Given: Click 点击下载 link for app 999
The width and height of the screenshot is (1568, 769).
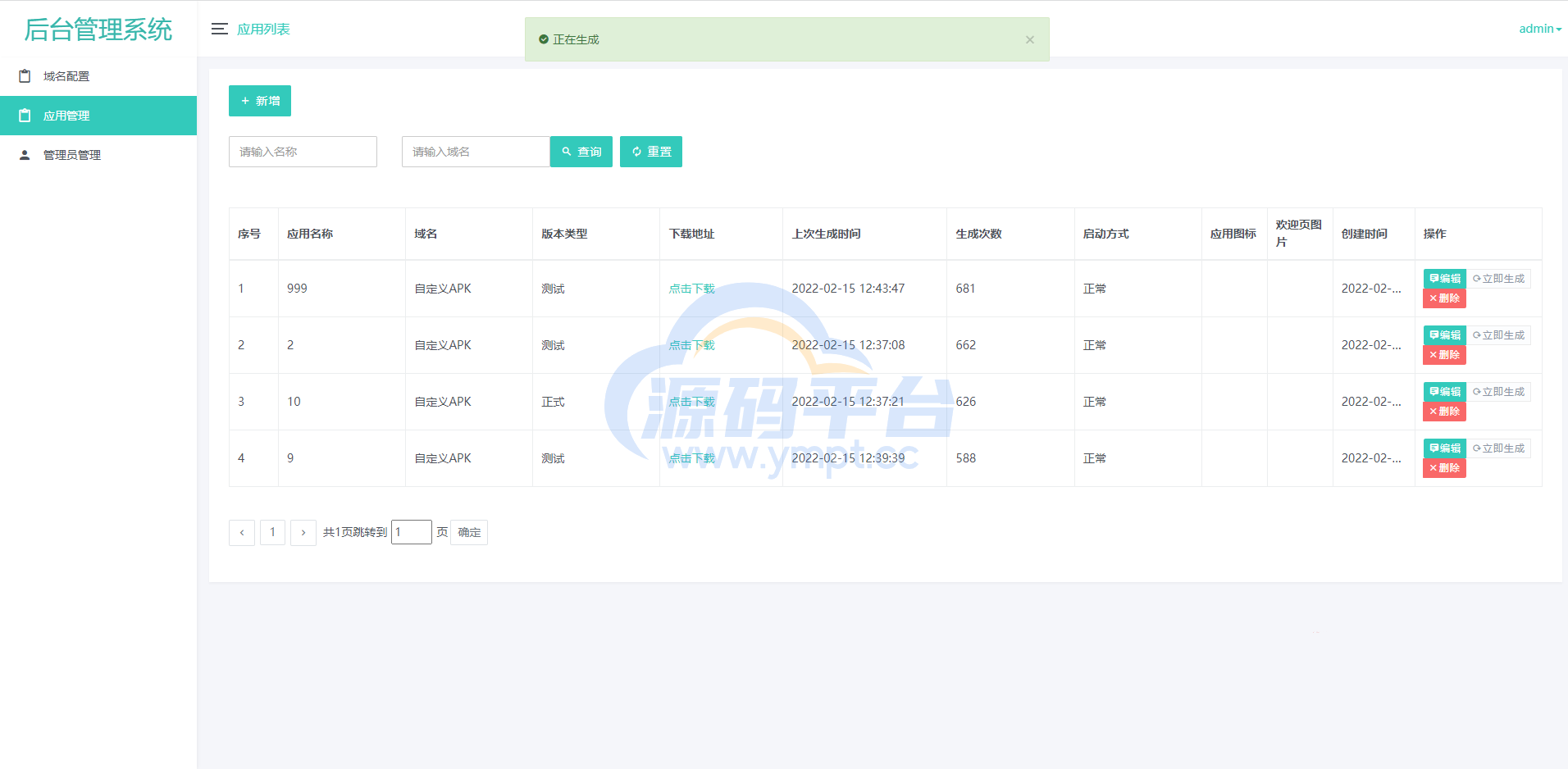Looking at the screenshot, I should click(x=691, y=289).
